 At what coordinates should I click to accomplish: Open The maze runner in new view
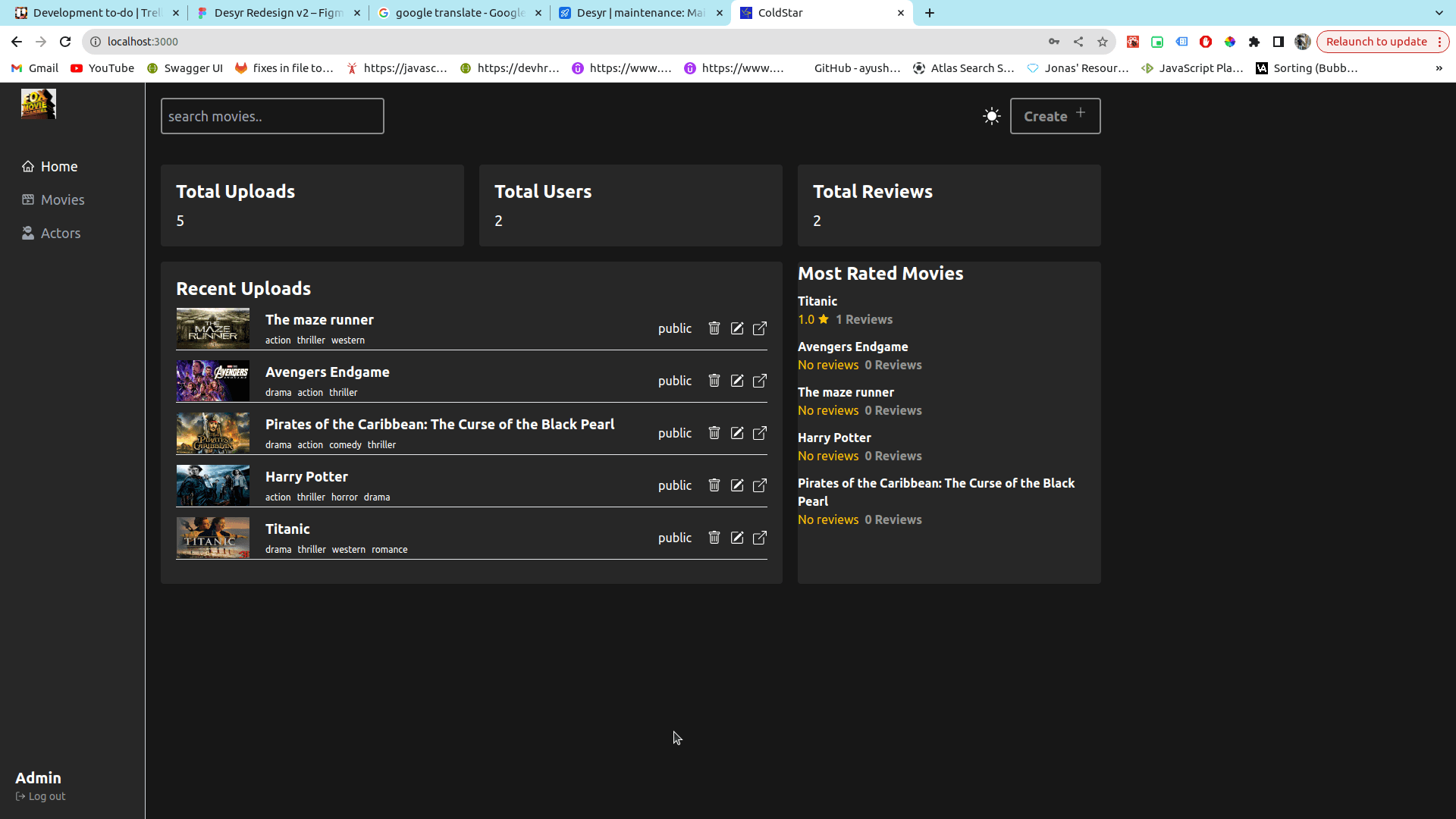point(760,328)
